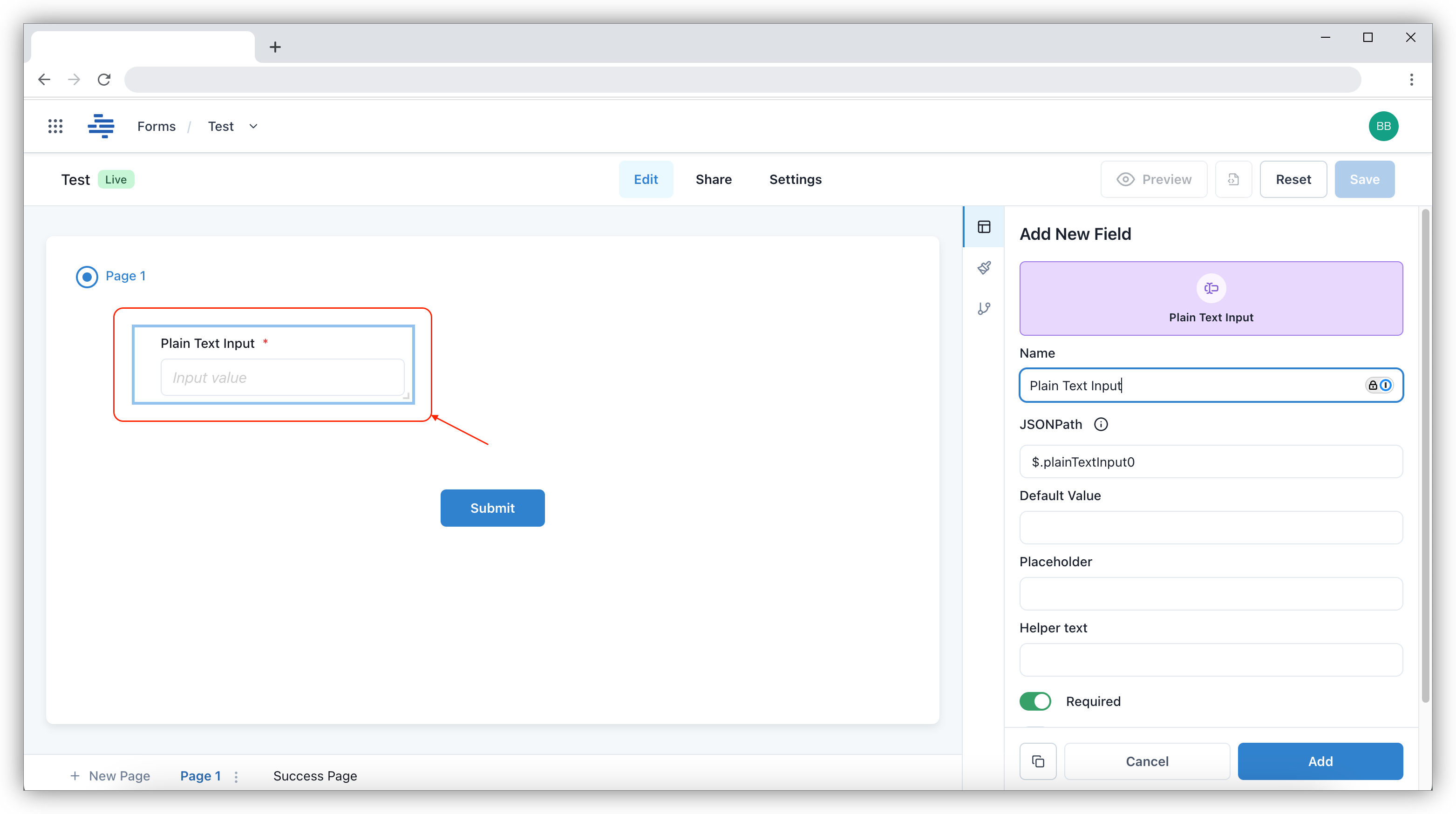Open the Forms breadcrumb menu
This screenshot has width=1456, height=814.
point(156,126)
